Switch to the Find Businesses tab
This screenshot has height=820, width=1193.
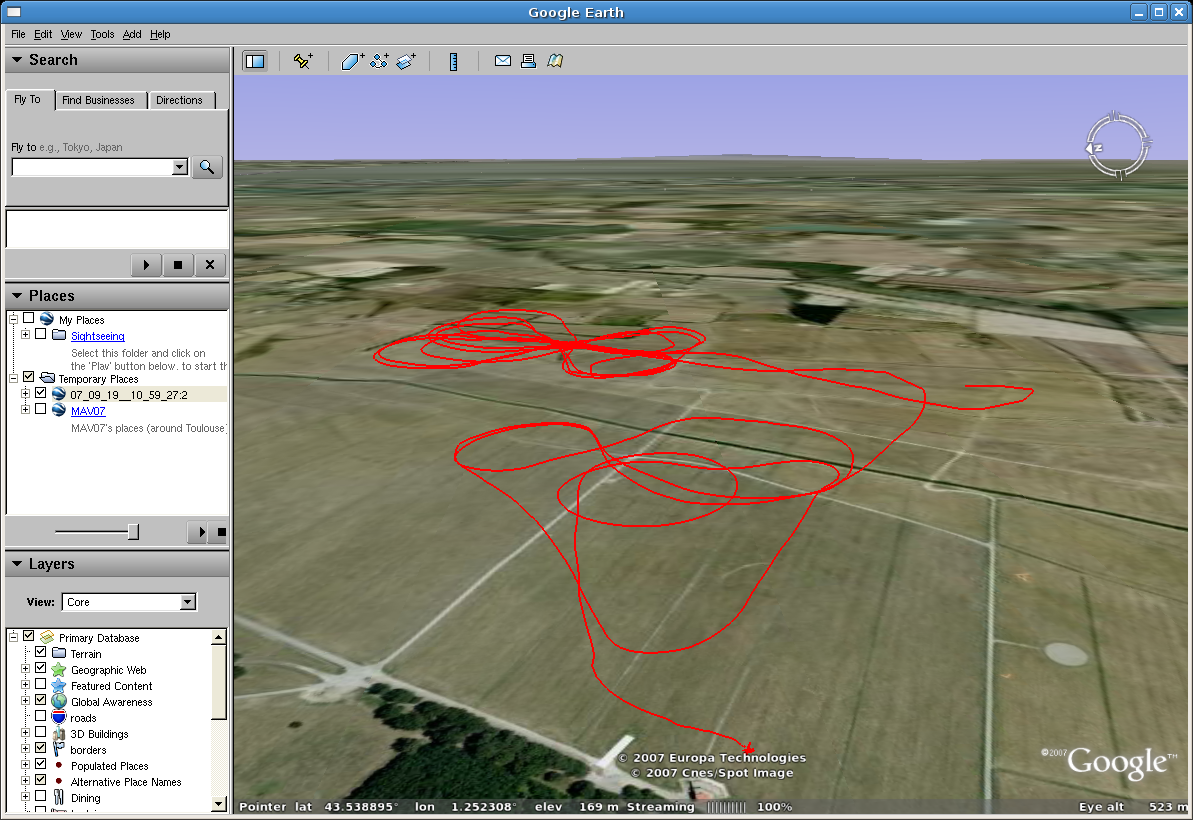(98, 100)
